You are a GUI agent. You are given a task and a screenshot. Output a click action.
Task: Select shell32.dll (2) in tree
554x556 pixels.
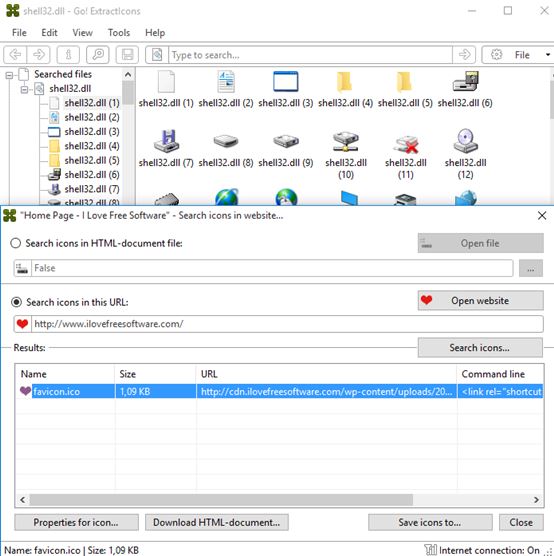[x=92, y=117]
